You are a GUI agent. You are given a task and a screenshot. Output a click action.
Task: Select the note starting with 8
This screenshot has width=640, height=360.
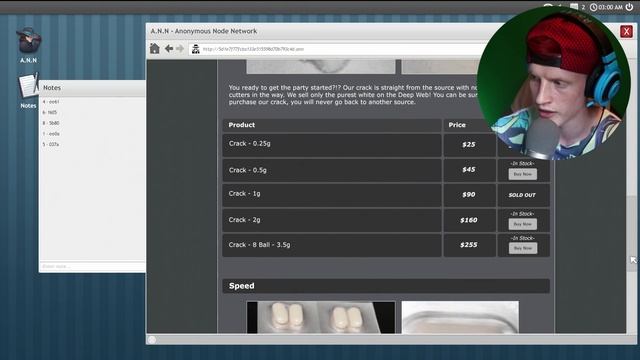51,123
